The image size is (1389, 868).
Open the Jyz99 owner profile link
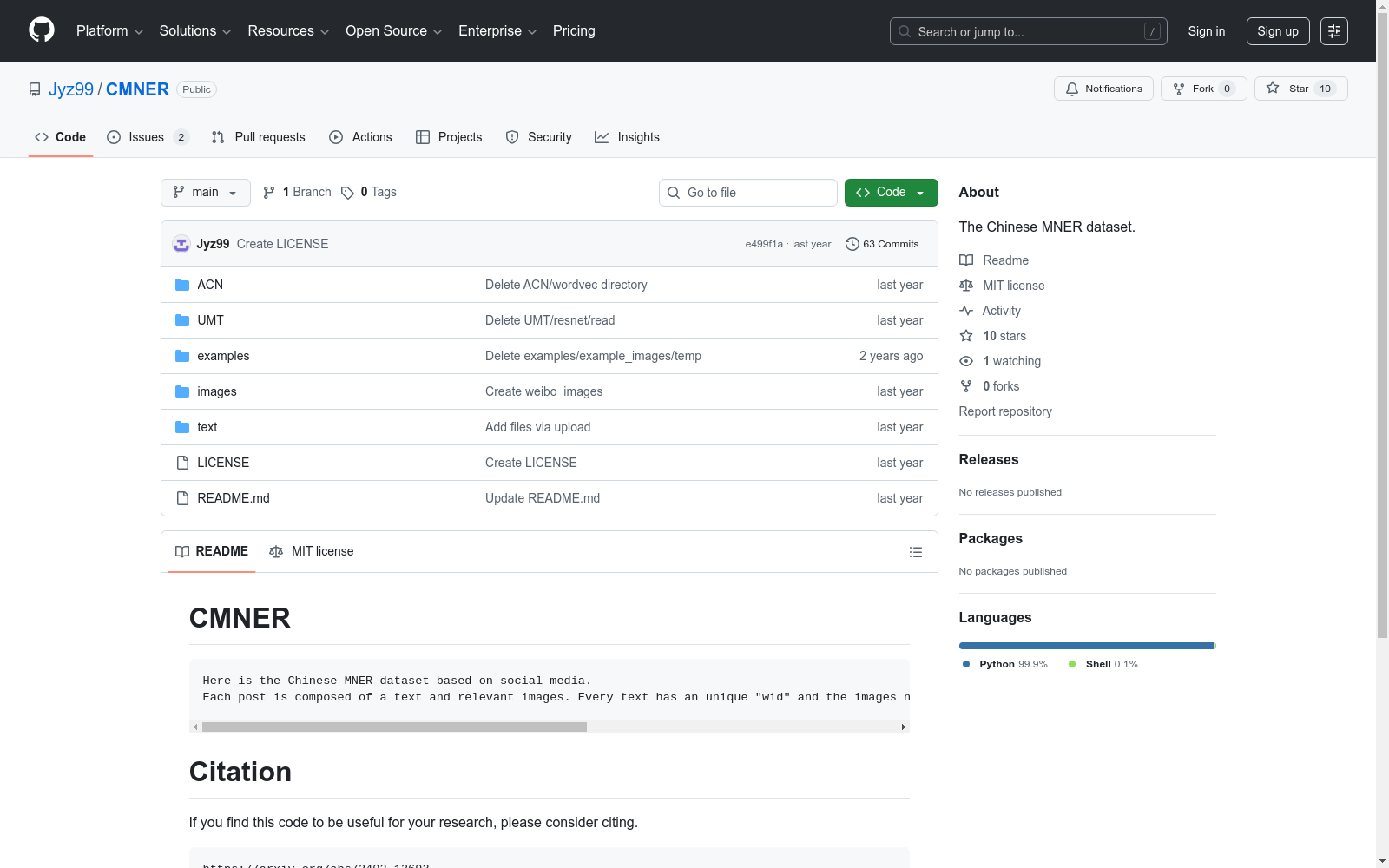71,89
